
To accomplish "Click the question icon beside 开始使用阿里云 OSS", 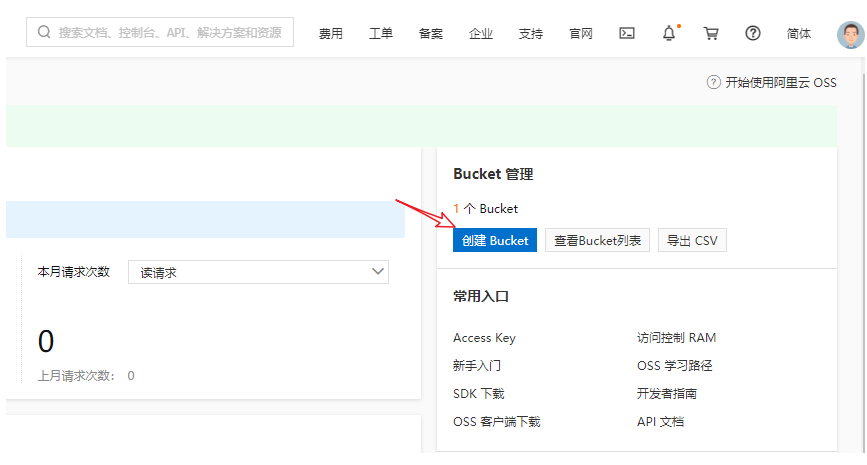I will coord(714,82).
